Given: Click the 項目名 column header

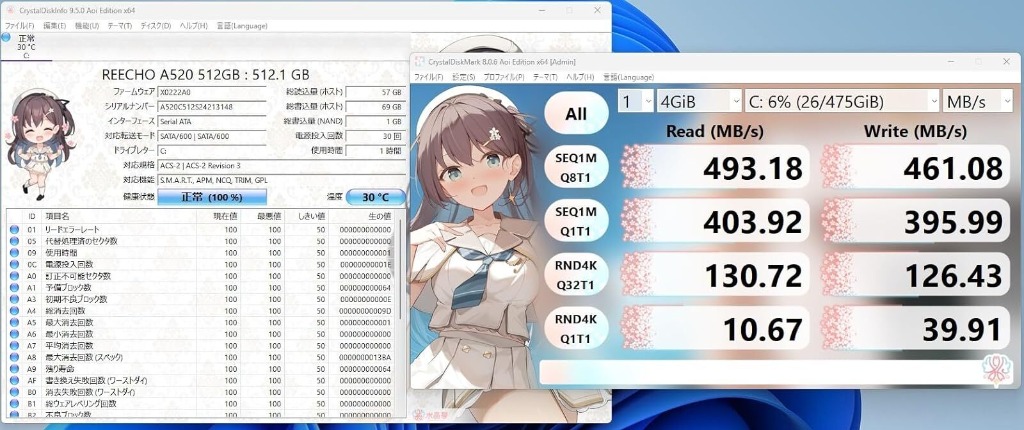Looking at the screenshot, I should point(118,216).
